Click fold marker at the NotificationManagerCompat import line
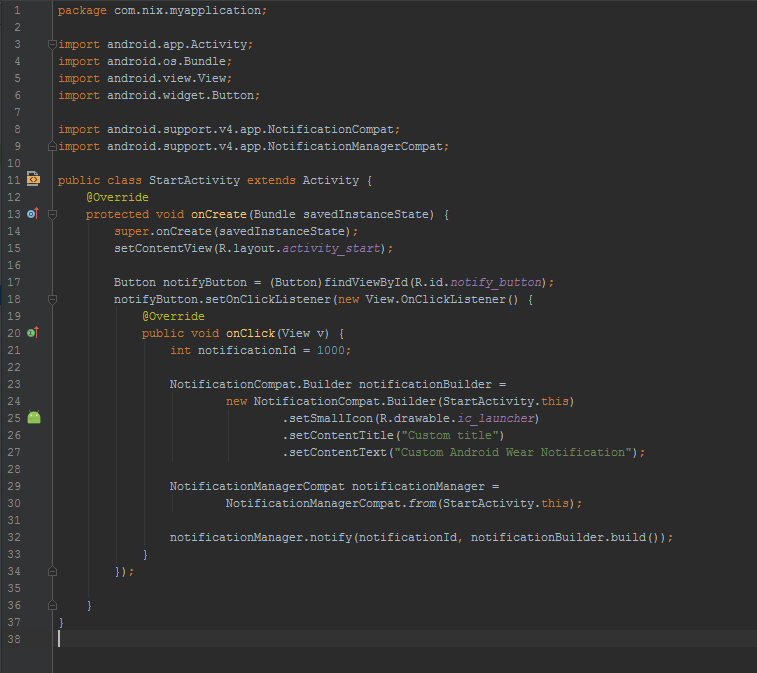The image size is (757, 673). point(52,146)
